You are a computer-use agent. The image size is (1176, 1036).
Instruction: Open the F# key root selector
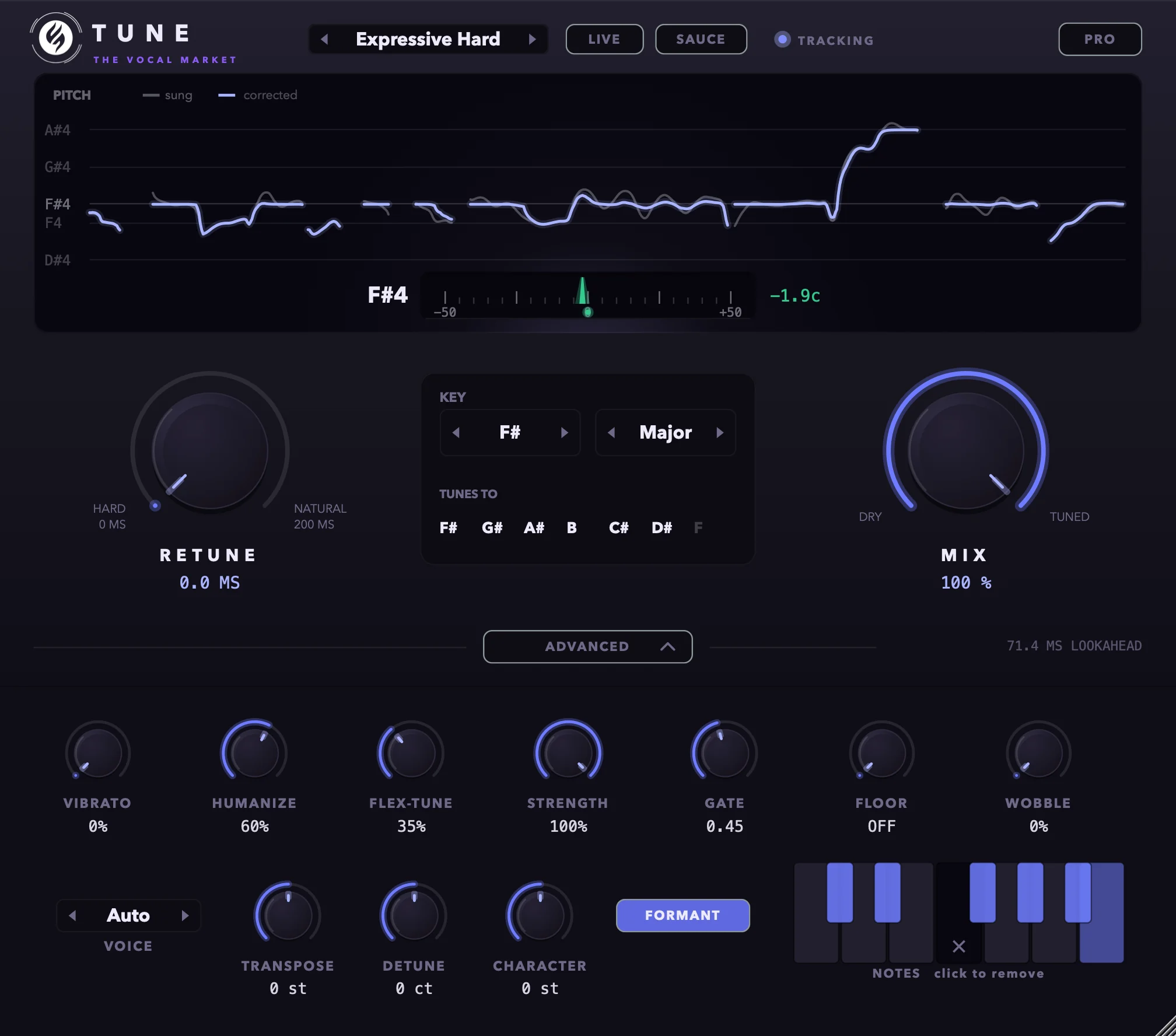tap(510, 432)
